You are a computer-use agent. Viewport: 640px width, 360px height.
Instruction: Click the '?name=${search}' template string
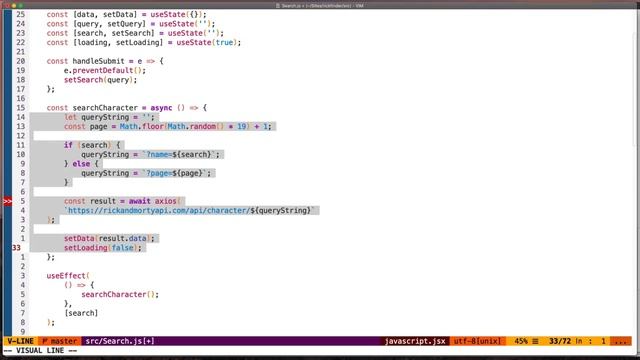point(178,155)
